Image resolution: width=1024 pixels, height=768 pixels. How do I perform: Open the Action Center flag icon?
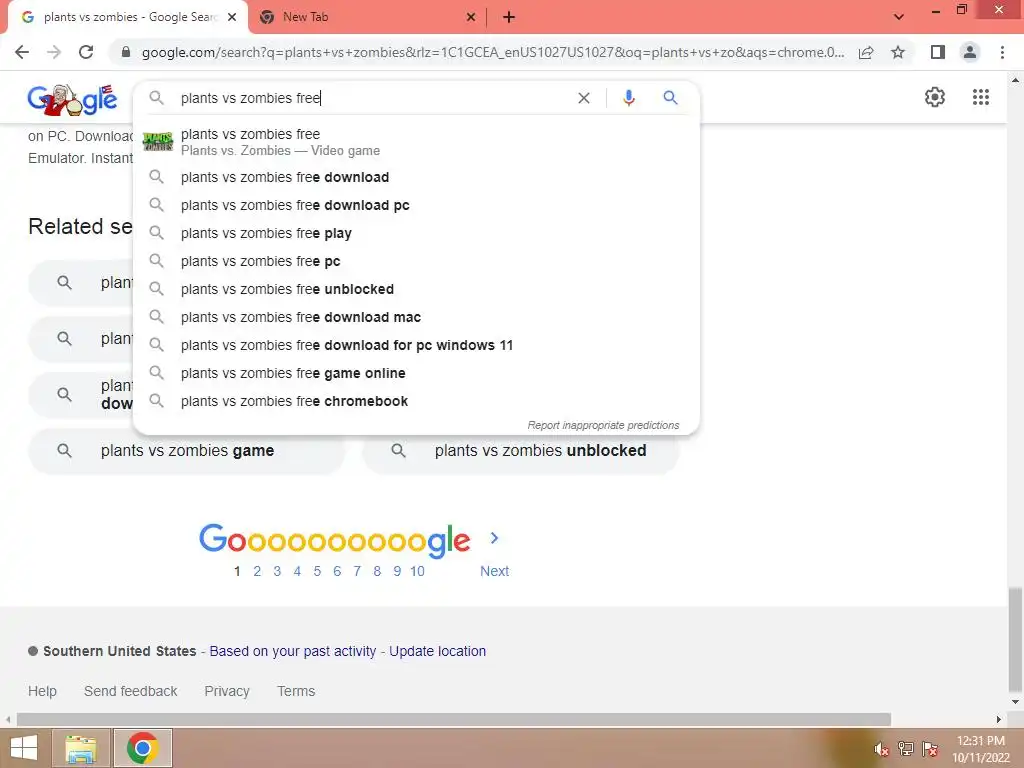click(x=930, y=749)
